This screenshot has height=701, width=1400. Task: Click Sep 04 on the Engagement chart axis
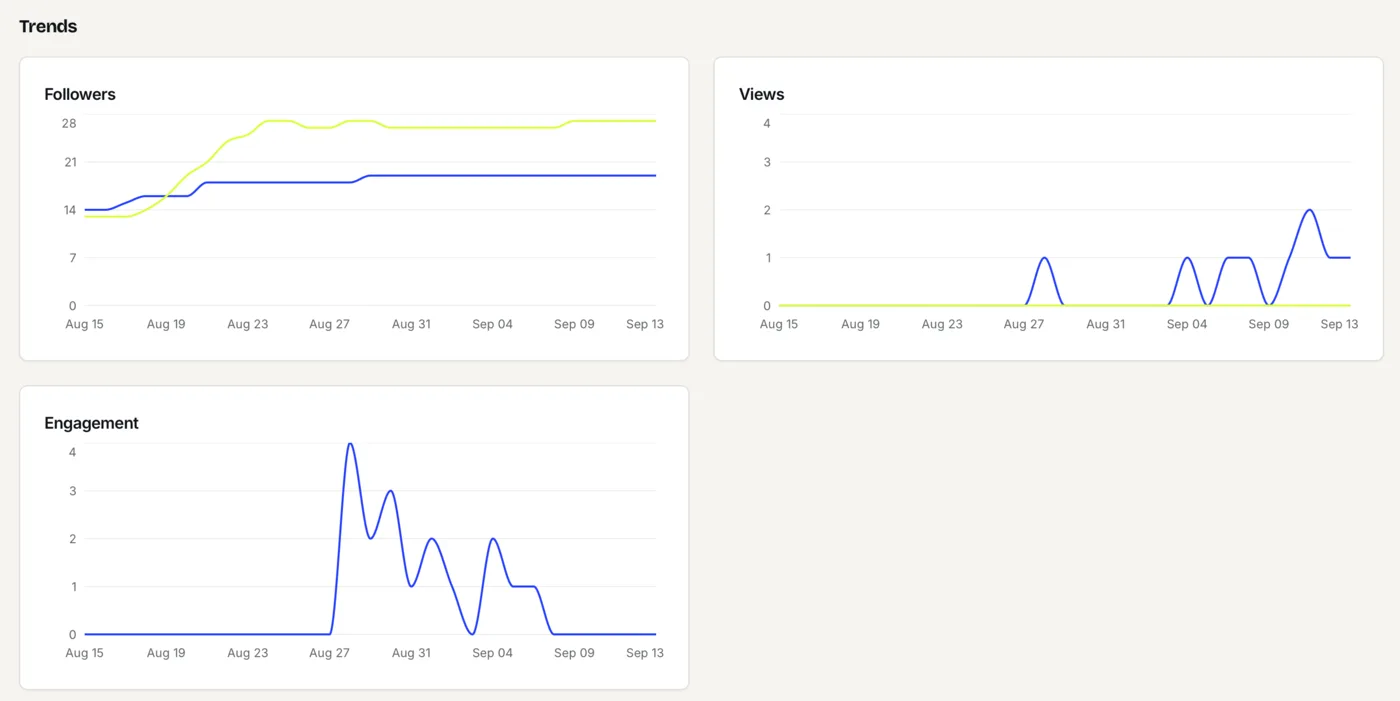[x=492, y=653]
